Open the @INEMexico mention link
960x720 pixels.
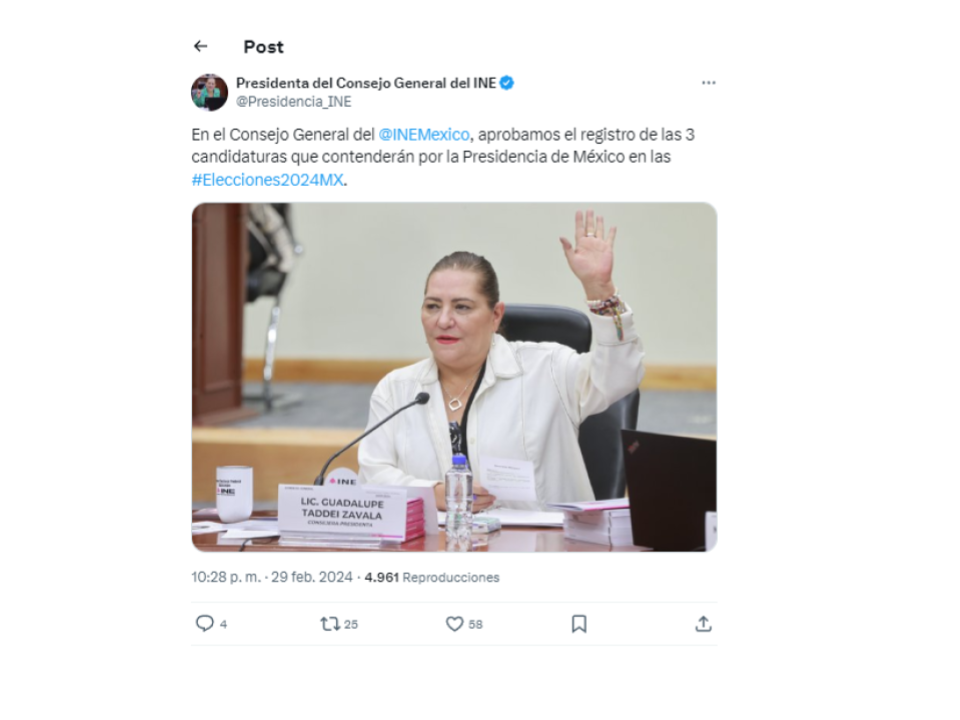coord(424,135)
